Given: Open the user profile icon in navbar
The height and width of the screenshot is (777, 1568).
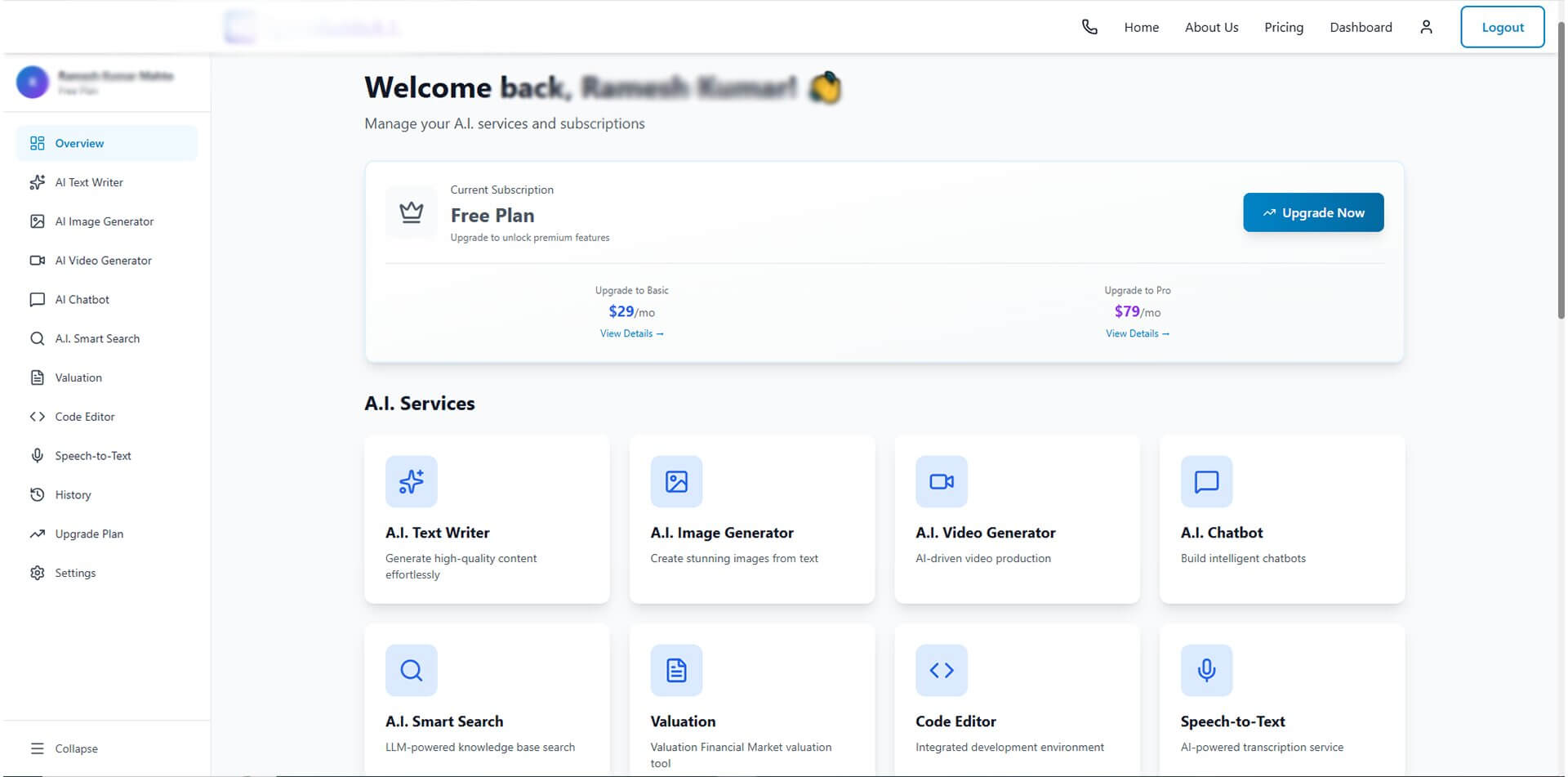Looking at the screenshot, I should tap(1426, 27).
